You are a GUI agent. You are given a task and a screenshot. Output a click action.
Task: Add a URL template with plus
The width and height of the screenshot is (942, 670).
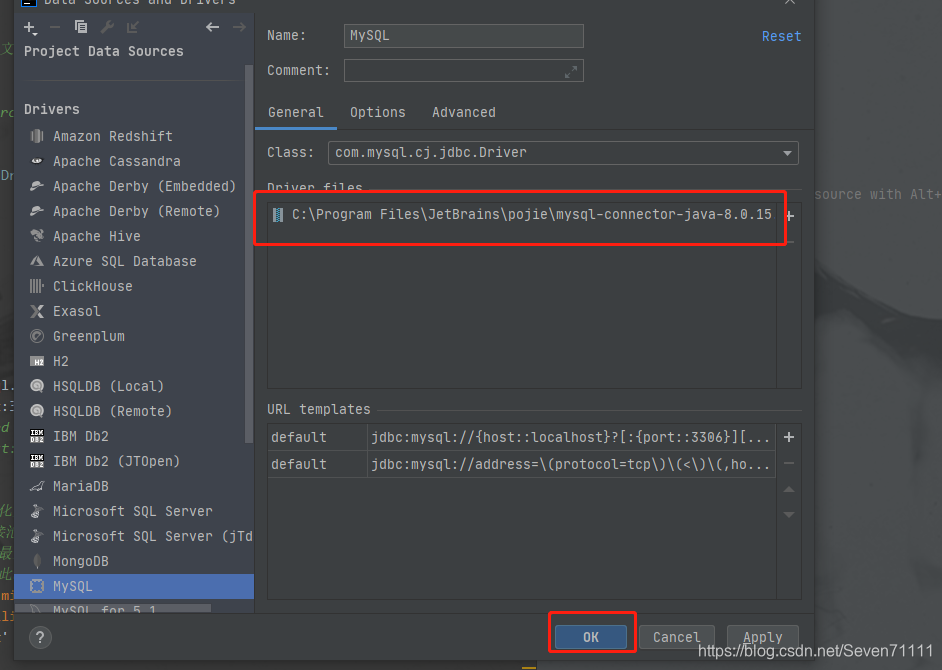click(789, 437)
